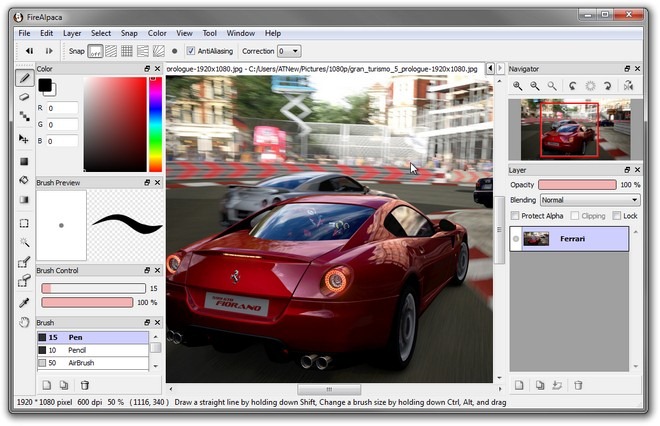This screenshot has height=426, width=660.
Task: Enable the Protect Alpha checkbox
Action: click(x=515, y=215)
